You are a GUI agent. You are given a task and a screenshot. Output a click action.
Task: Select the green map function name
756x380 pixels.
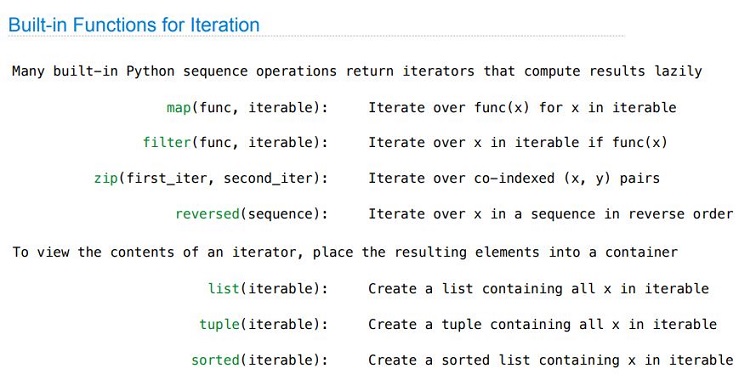point(179,108)
